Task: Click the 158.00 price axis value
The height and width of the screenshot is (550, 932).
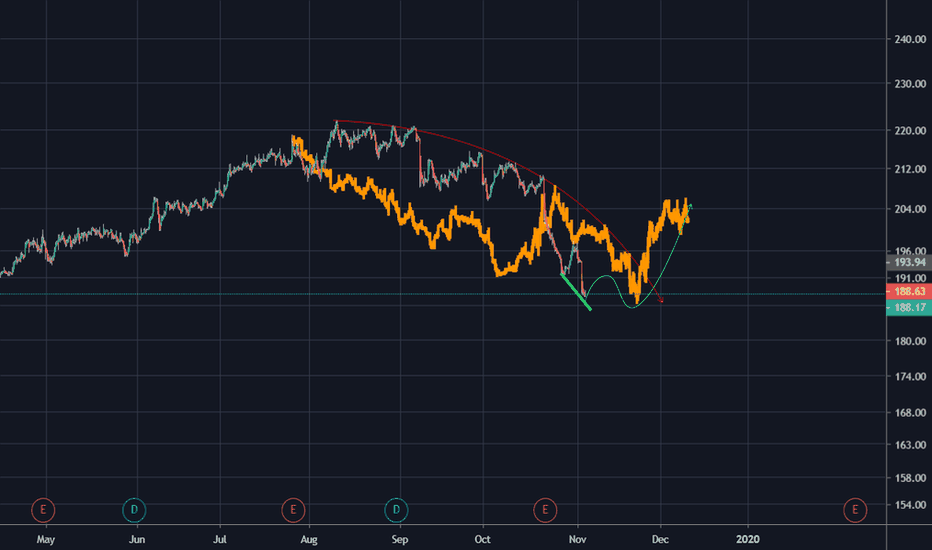Action: (x=910, y=478)
